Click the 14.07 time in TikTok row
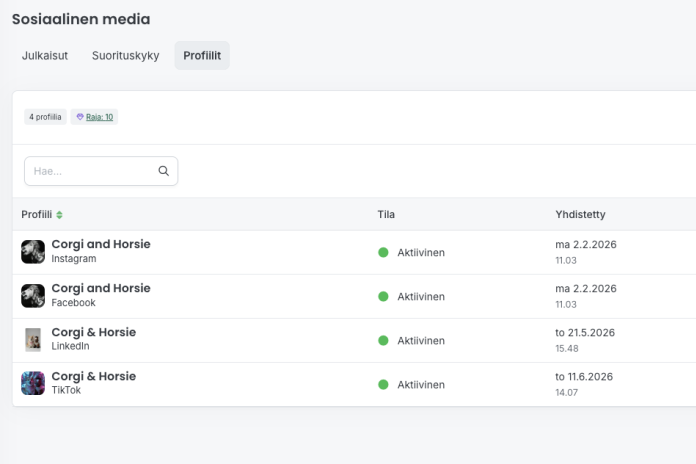Screen dimensions: 696x464 pos(566,393)
